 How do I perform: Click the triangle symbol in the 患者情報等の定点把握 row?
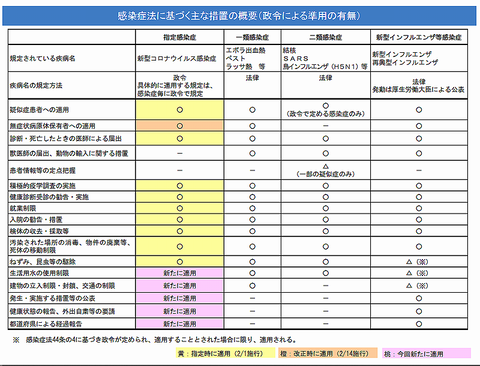point(326,166)
